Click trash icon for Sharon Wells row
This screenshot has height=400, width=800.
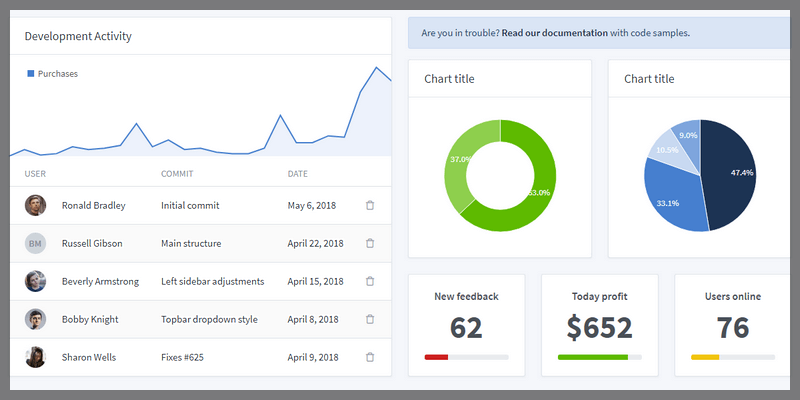370,357
